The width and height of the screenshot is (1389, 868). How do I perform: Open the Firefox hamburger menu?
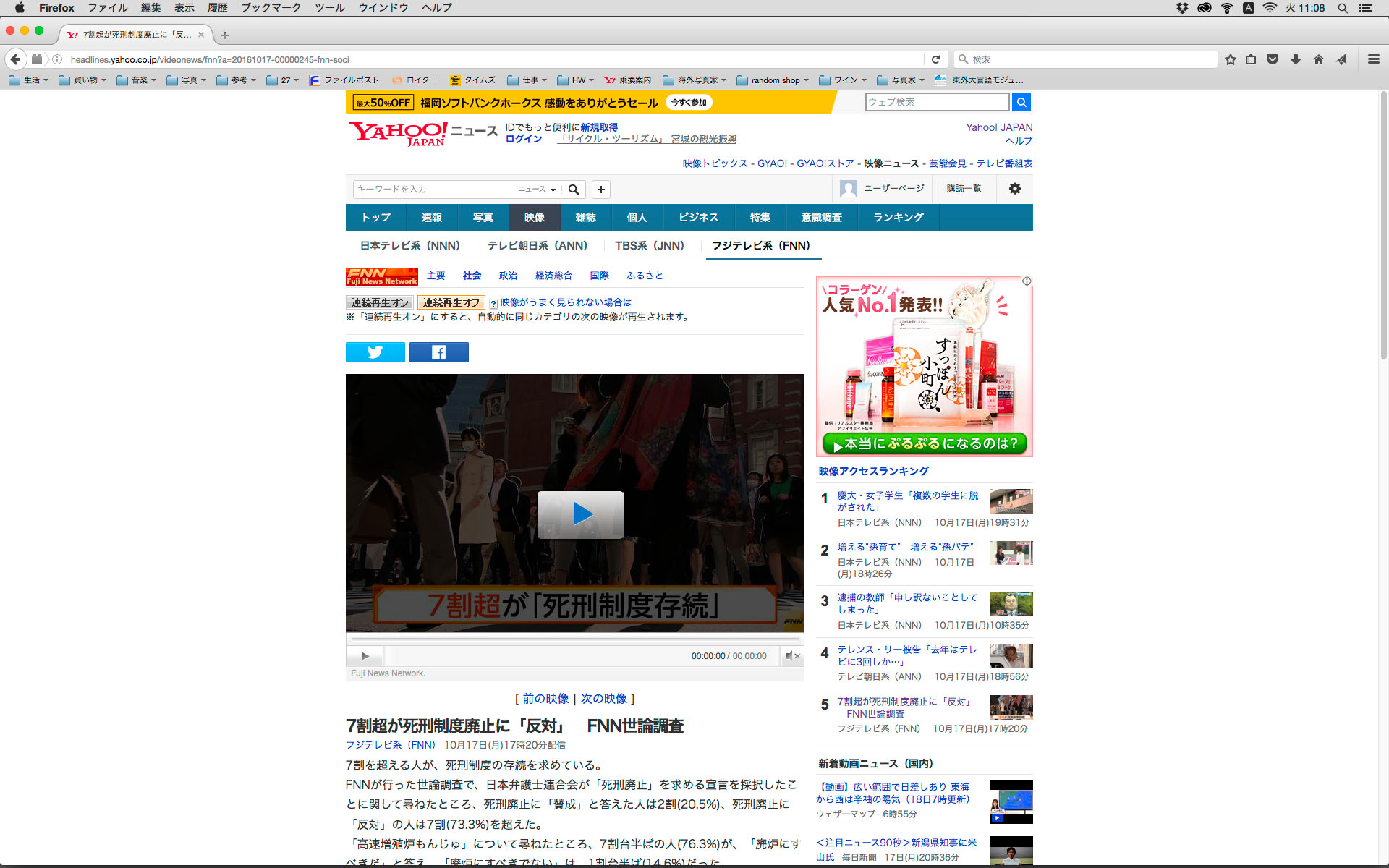(x=1373, y=59)
